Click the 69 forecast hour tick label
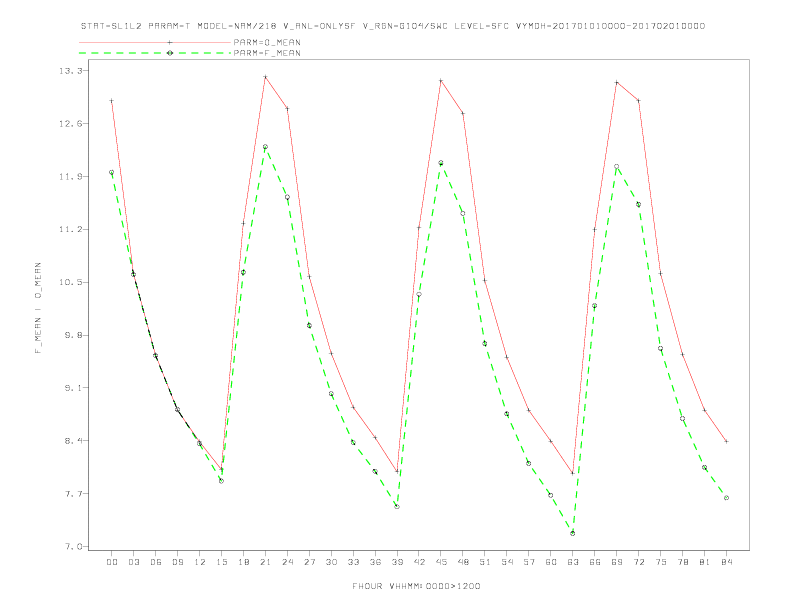The image size is (792, 612). (617, 562)
